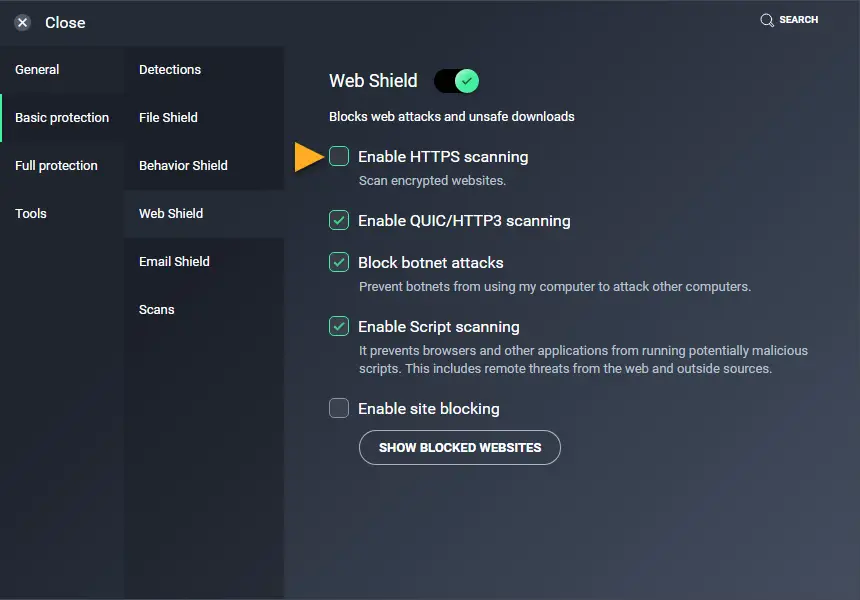Click the SEARCH label text

(799, 20)
